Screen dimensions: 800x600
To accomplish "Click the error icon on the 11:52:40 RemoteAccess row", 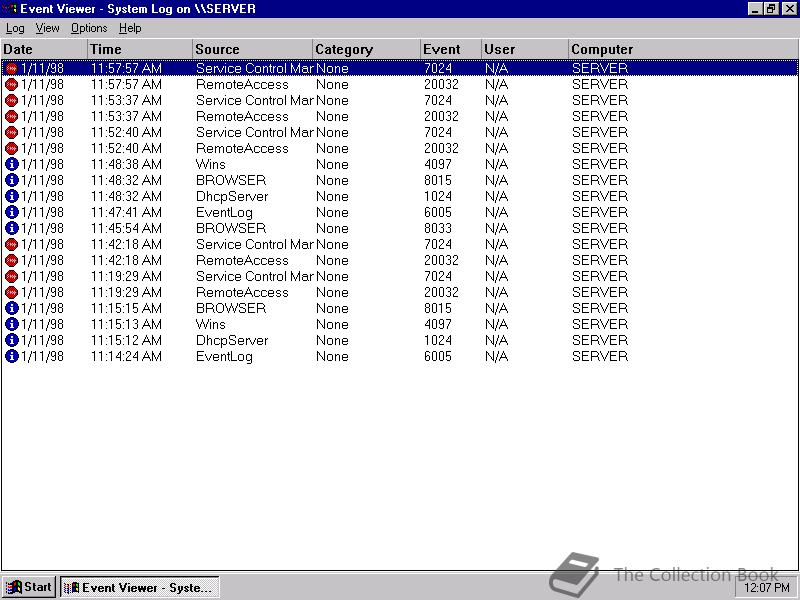I will pyautogui.click(x=11, y=148).
